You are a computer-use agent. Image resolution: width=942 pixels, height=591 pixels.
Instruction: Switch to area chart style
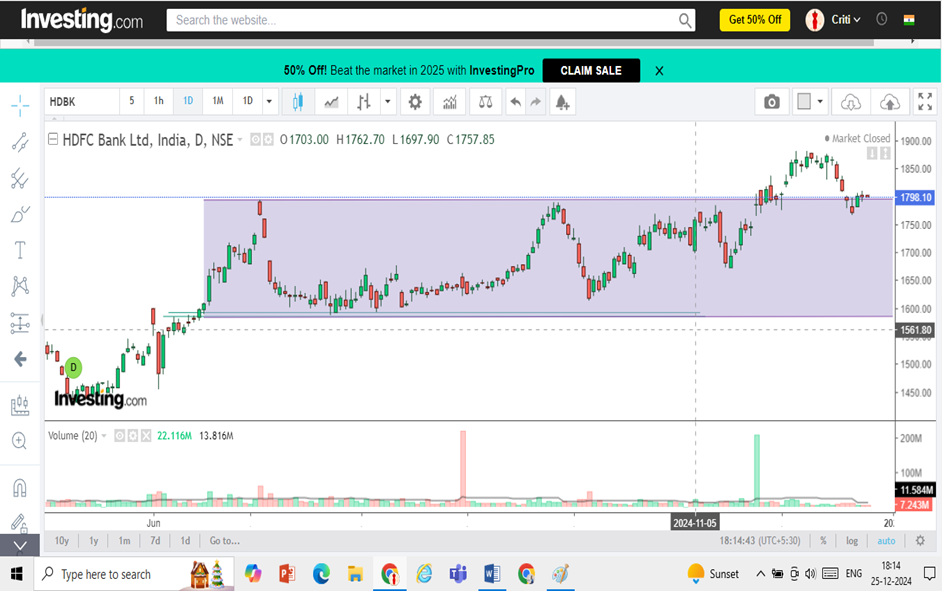point(331,102)
